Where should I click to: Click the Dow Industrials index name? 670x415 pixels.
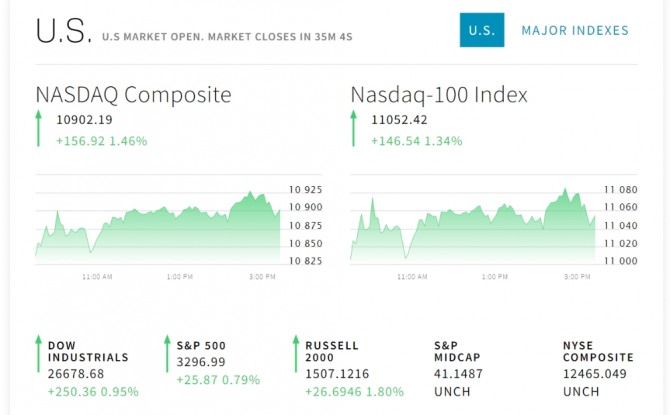click(88, 351)
